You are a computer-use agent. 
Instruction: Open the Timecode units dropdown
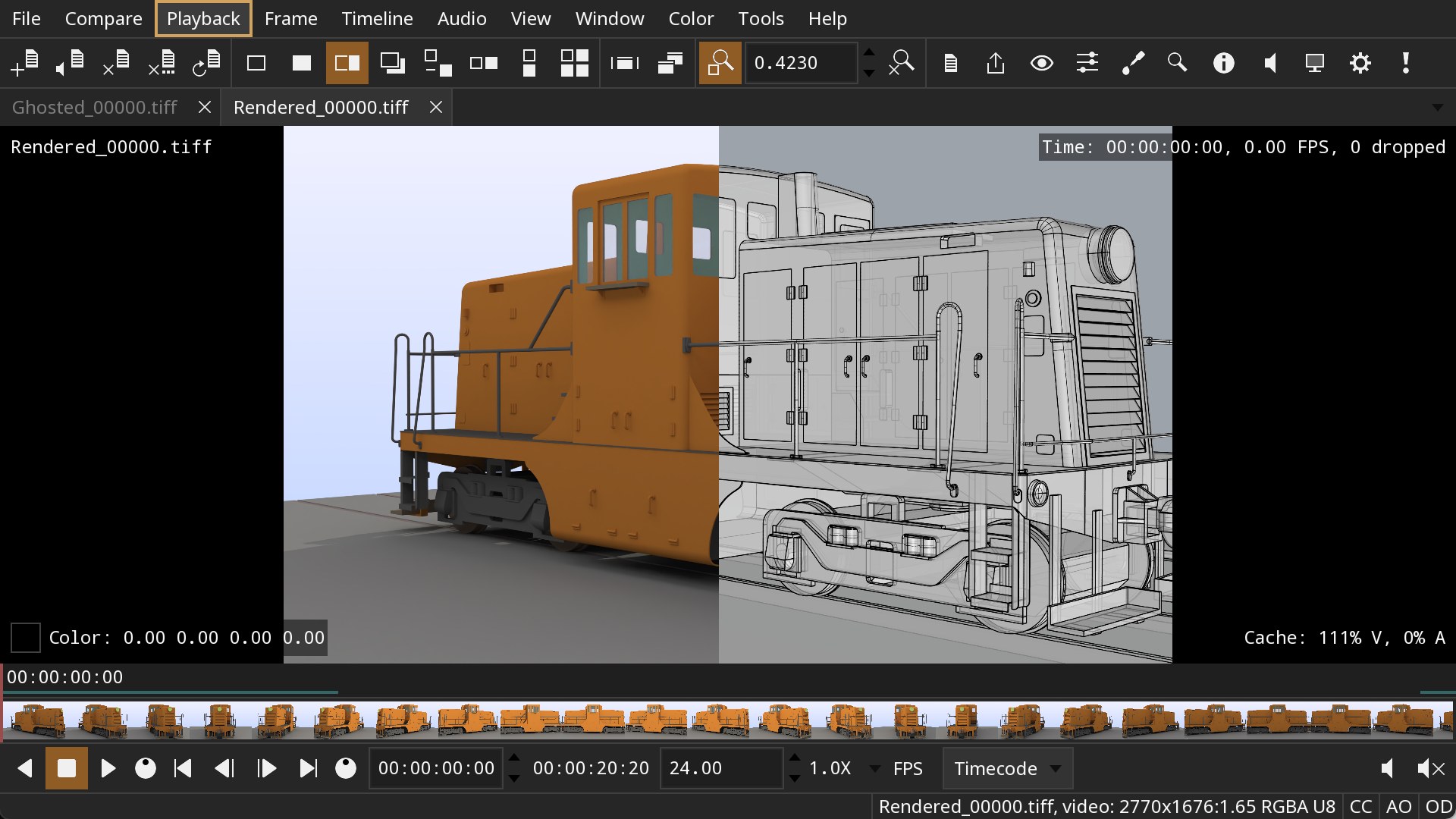point(1007,768)
